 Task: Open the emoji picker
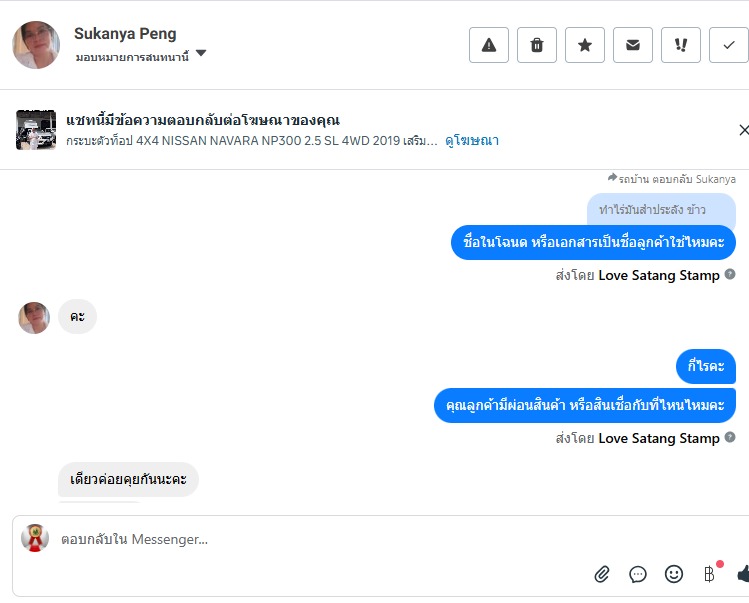tap(674, 574)
